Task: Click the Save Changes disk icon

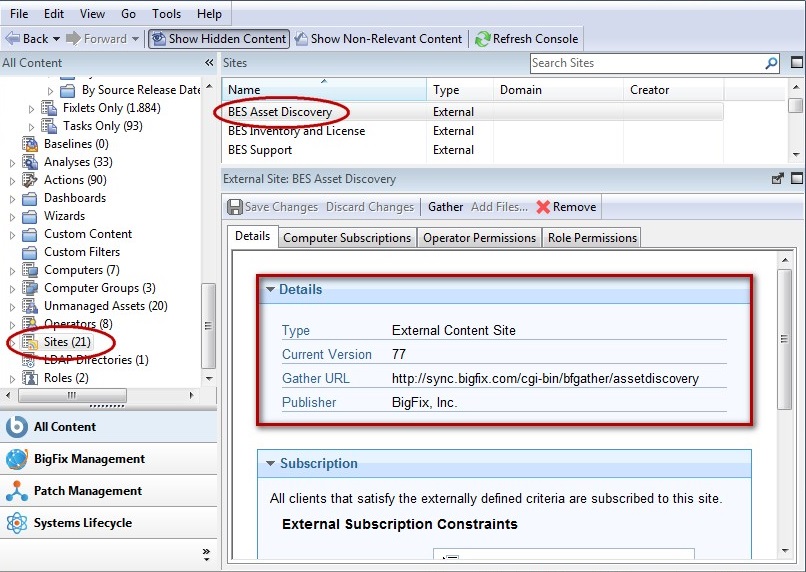Action: pos(235,207)
